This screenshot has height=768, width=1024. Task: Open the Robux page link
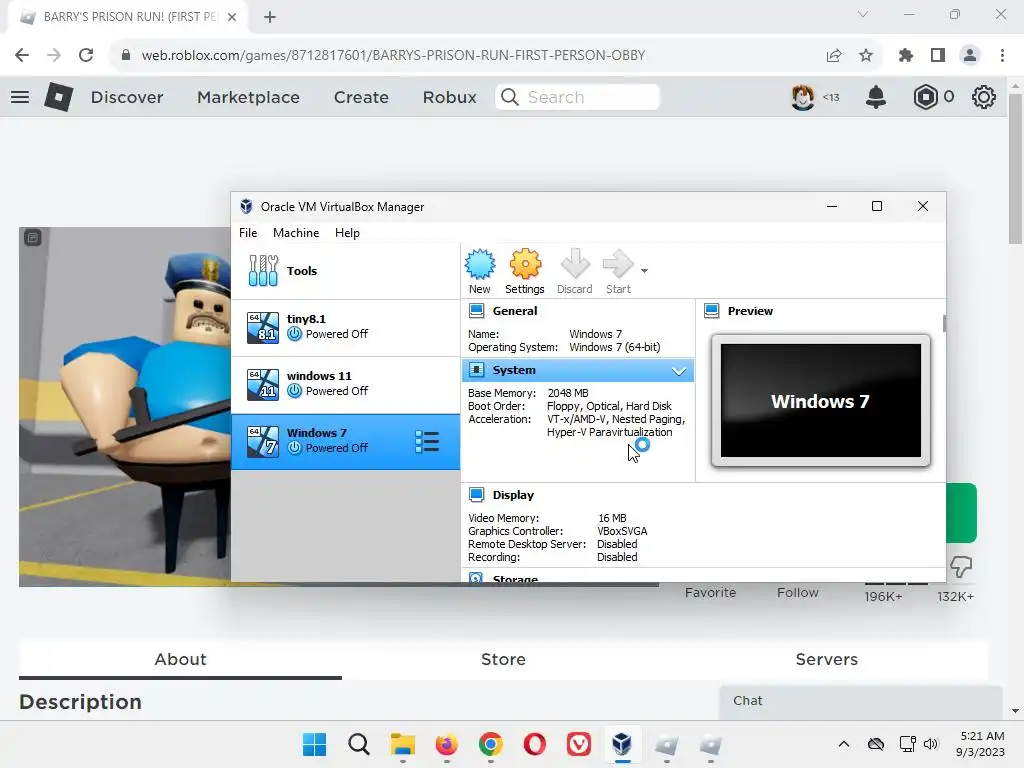(449, 97)
